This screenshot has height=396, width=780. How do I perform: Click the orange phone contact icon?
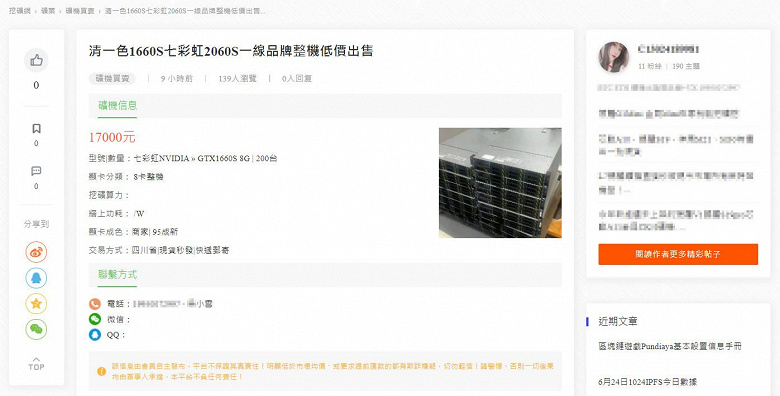click(95, 303)
